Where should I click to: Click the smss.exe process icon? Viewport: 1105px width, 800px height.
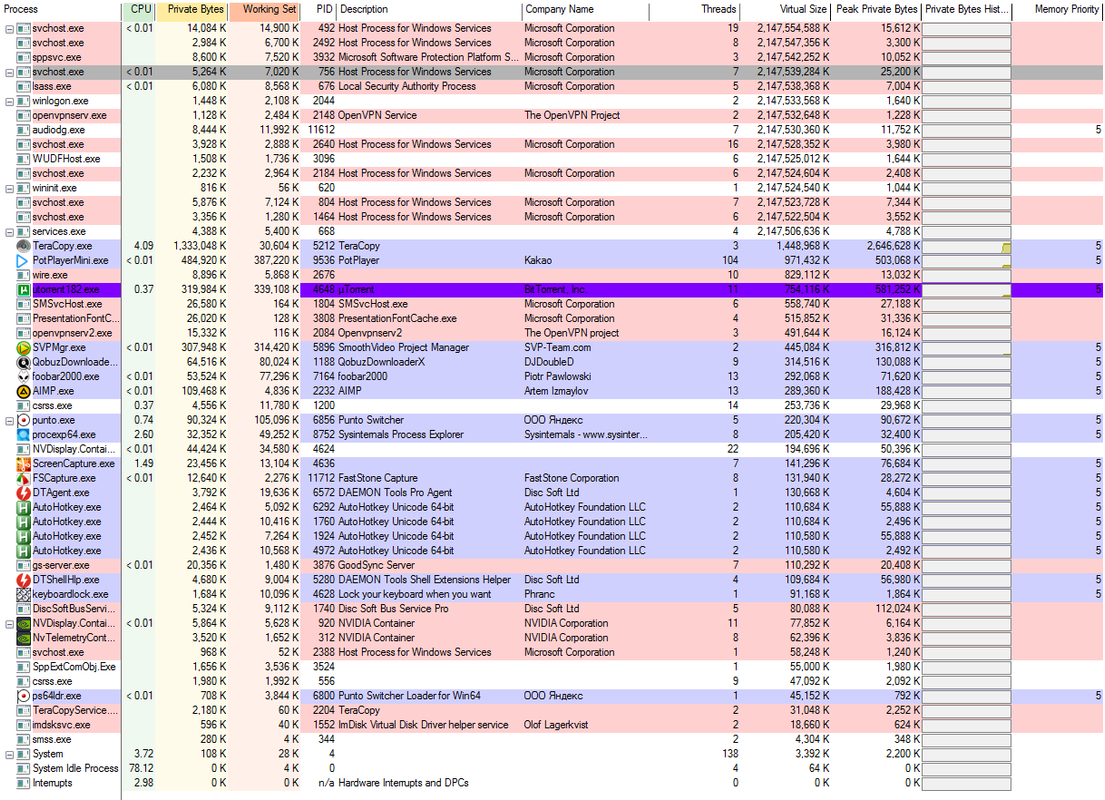(23, 739)
